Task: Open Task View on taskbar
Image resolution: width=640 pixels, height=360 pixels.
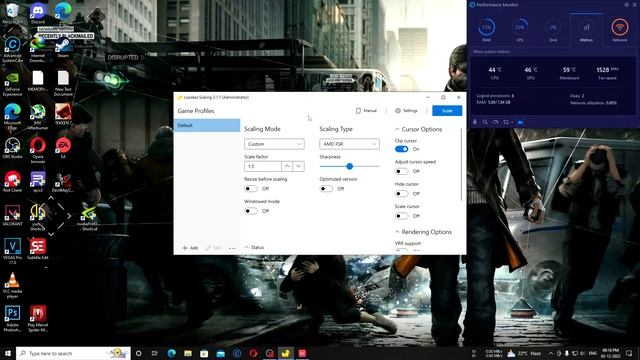Action: click(155, 353)
